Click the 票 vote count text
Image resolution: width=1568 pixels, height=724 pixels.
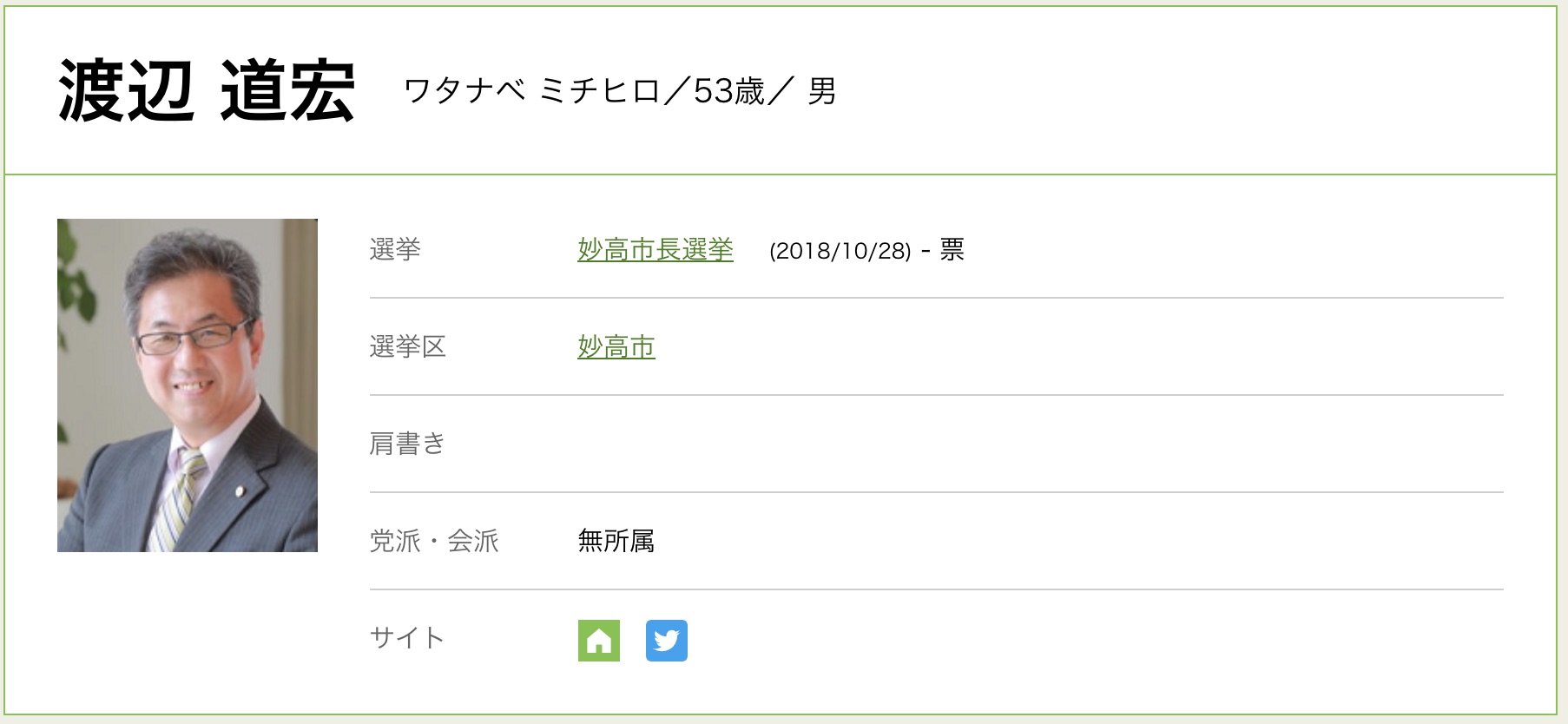tap(952, 250)
